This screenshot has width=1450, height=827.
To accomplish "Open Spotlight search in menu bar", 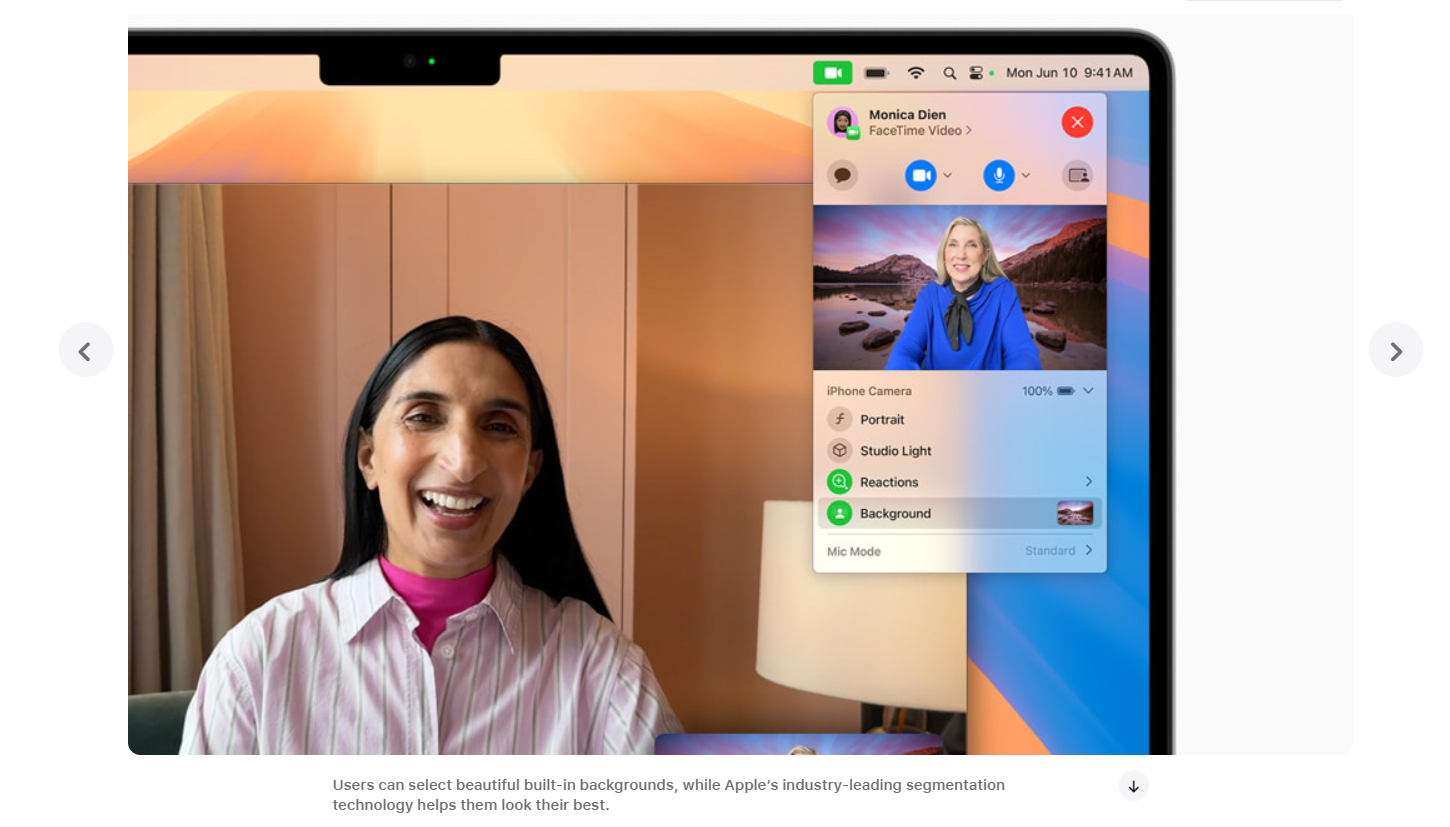I will click(x=949, y=73).
